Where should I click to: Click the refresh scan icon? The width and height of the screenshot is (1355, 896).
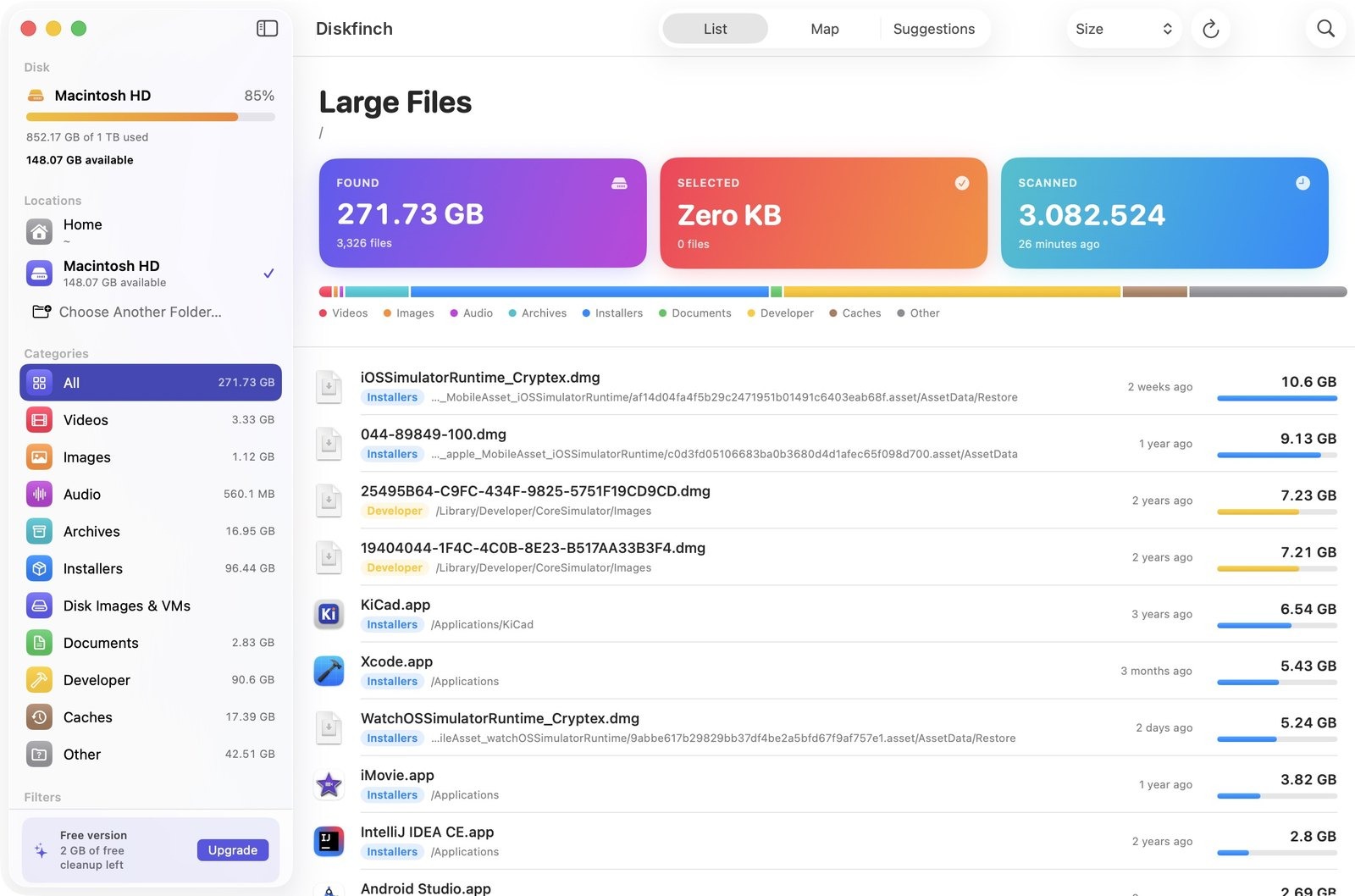point(1210,29)
